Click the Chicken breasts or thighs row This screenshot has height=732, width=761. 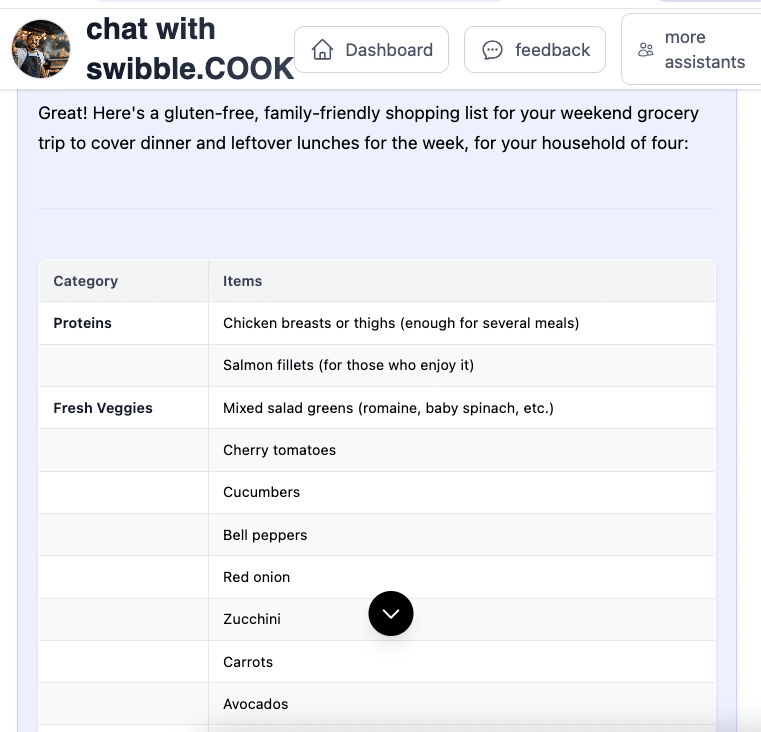click(x=401, y=323)
